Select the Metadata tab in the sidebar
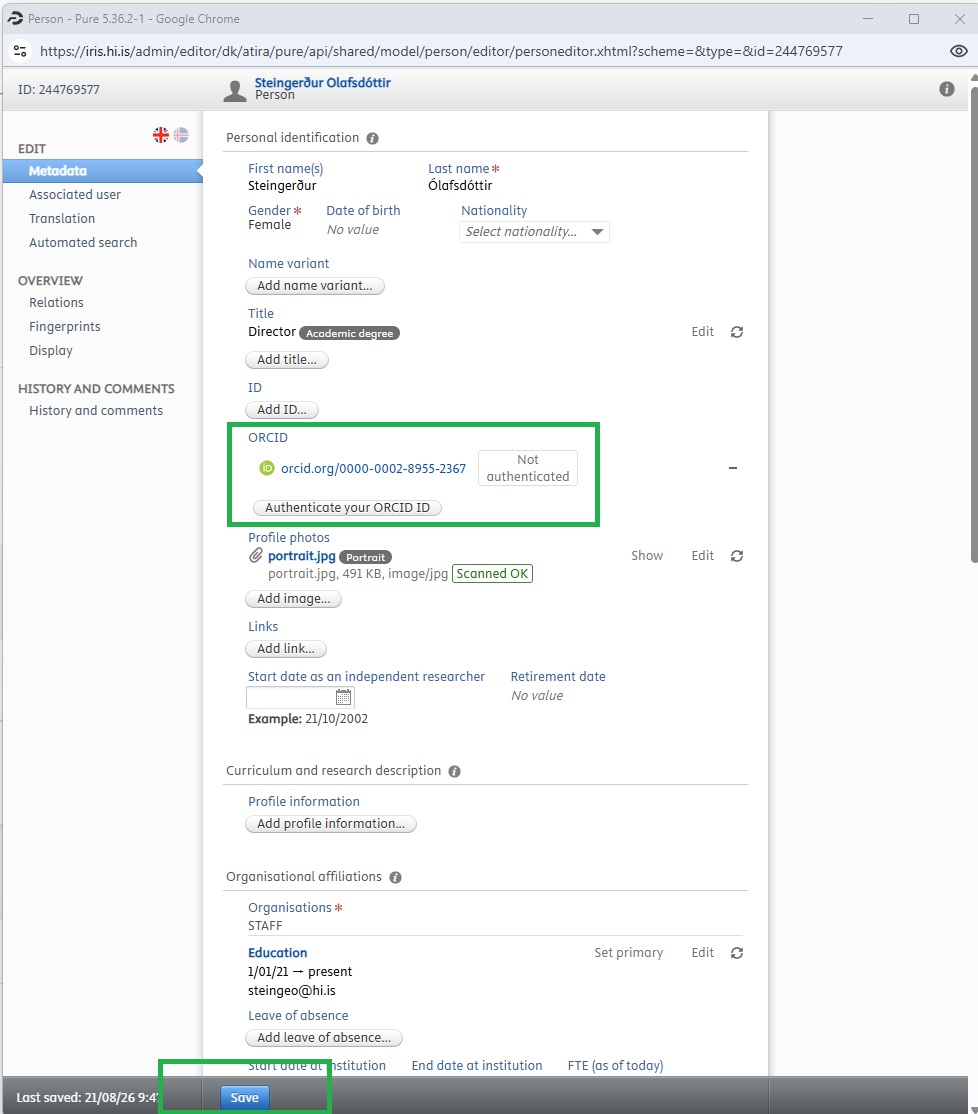 (x=103, y=171)
